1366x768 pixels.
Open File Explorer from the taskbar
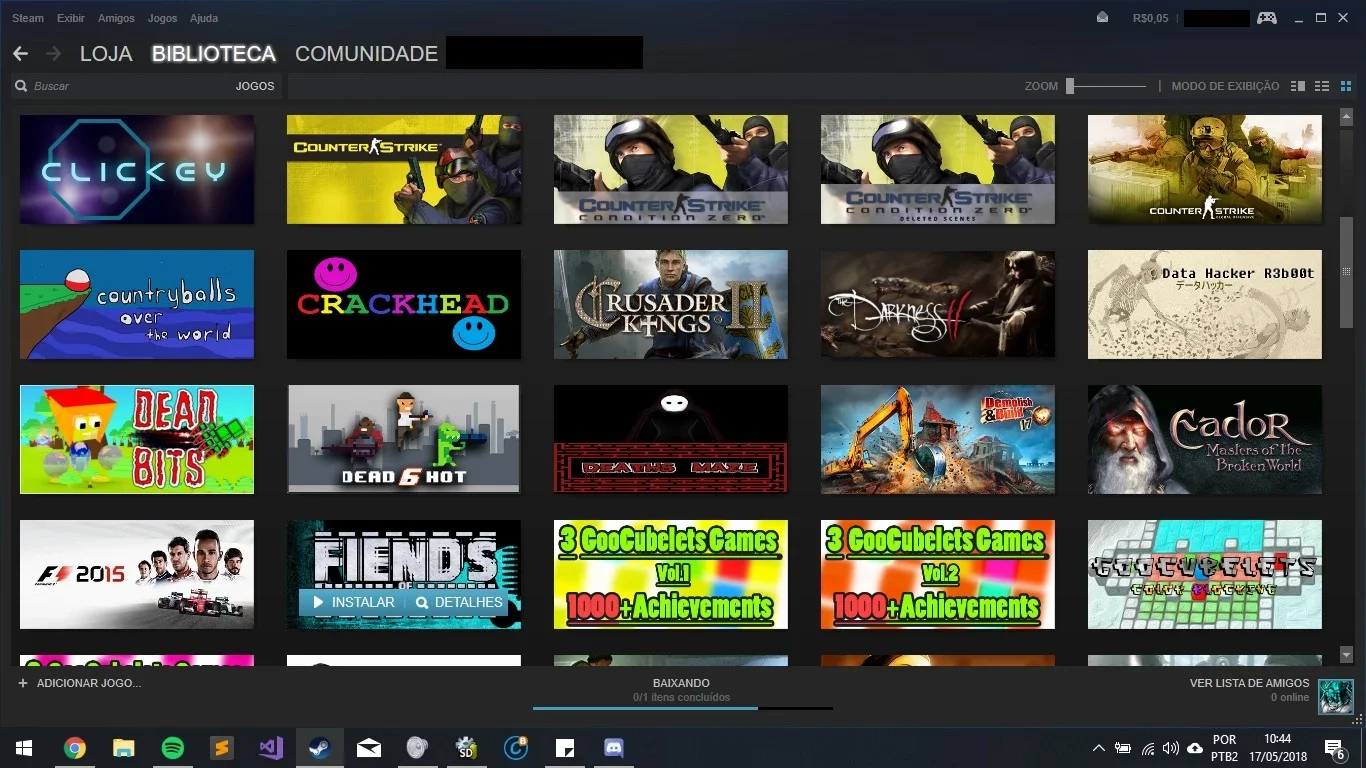123,748
